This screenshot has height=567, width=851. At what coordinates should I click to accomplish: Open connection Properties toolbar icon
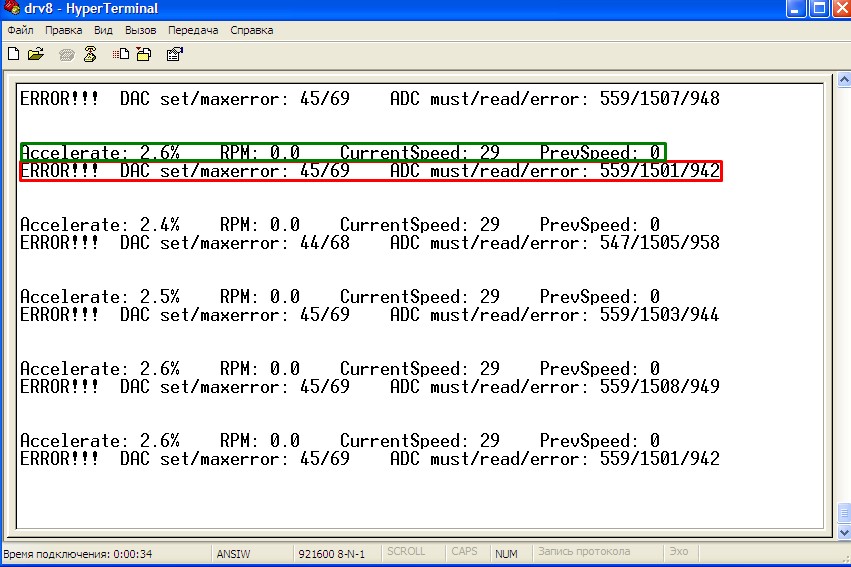175,54
